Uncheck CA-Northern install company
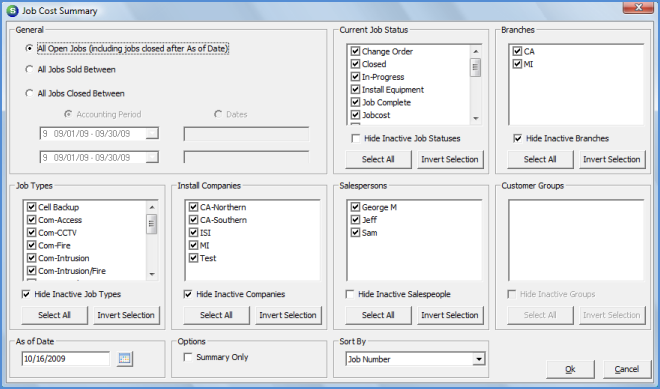This screenshot has width=660, height=389. [194, 207]
